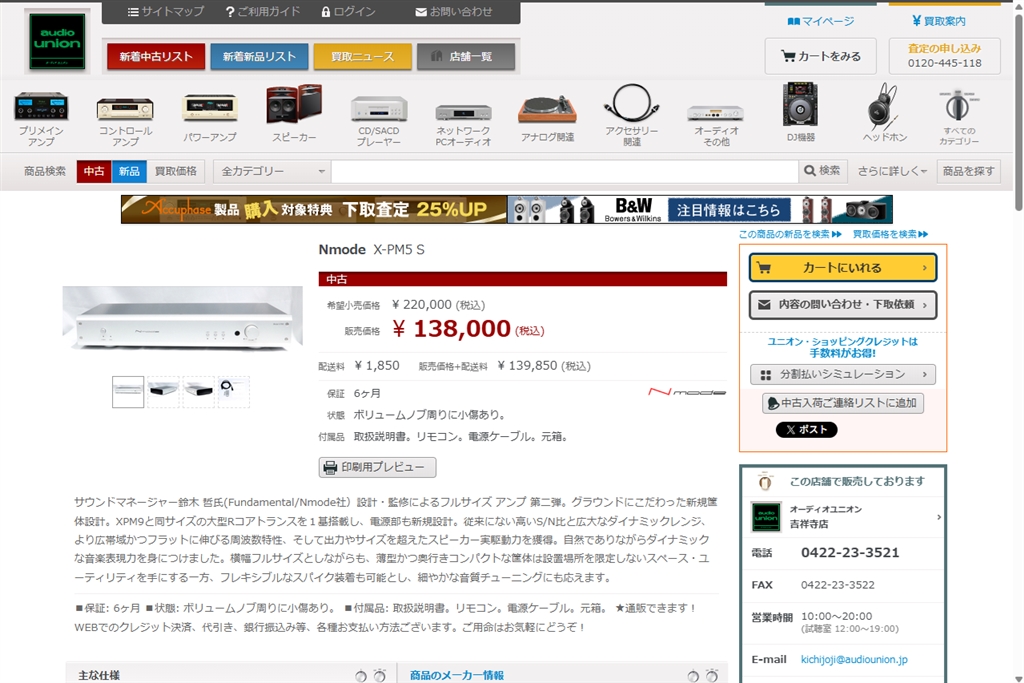Screen dimensions: 1024x683
Task: Open ログイン in the top bar
Action: [x=348, y=12]
